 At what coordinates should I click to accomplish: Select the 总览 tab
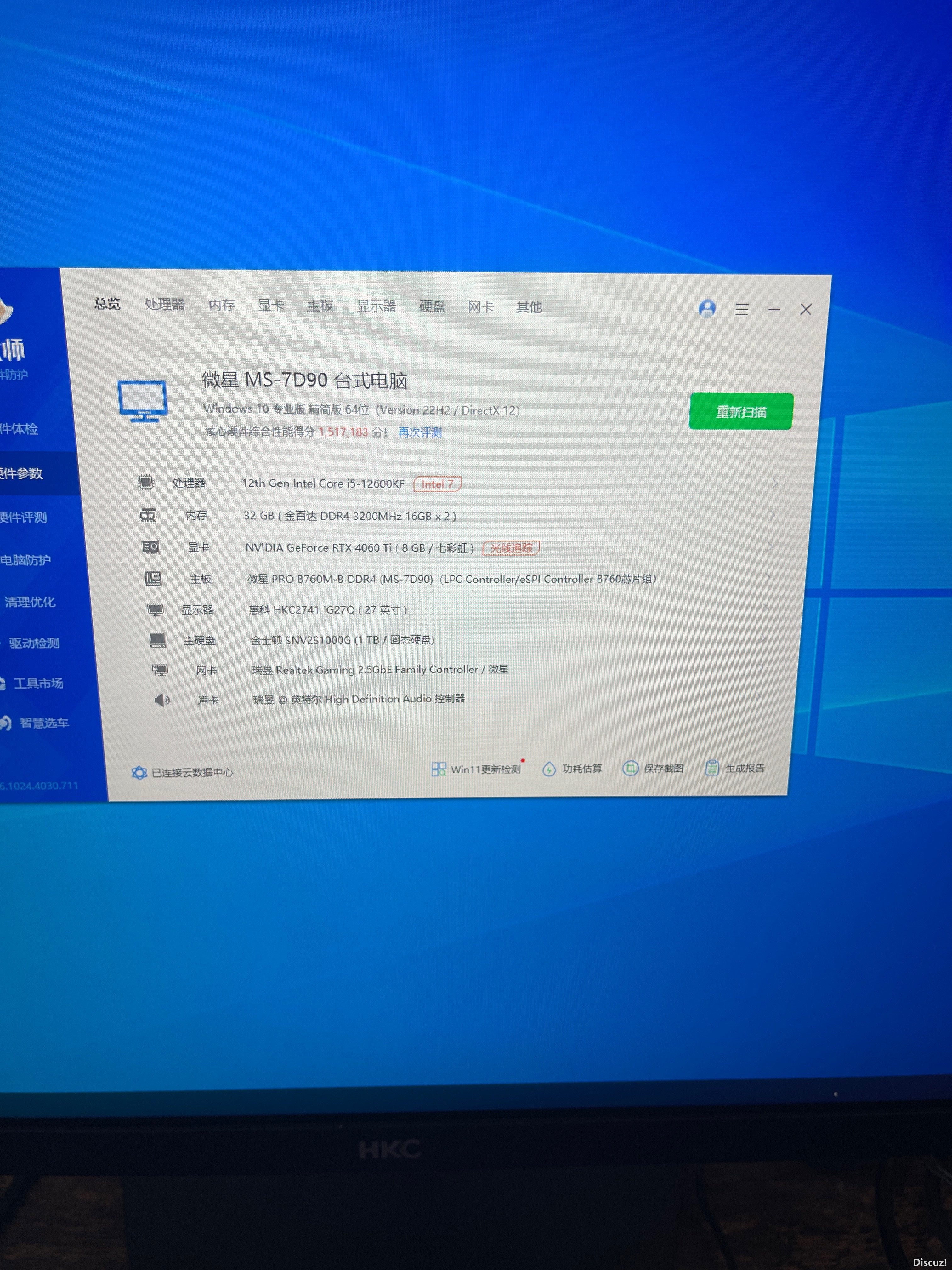107,304
